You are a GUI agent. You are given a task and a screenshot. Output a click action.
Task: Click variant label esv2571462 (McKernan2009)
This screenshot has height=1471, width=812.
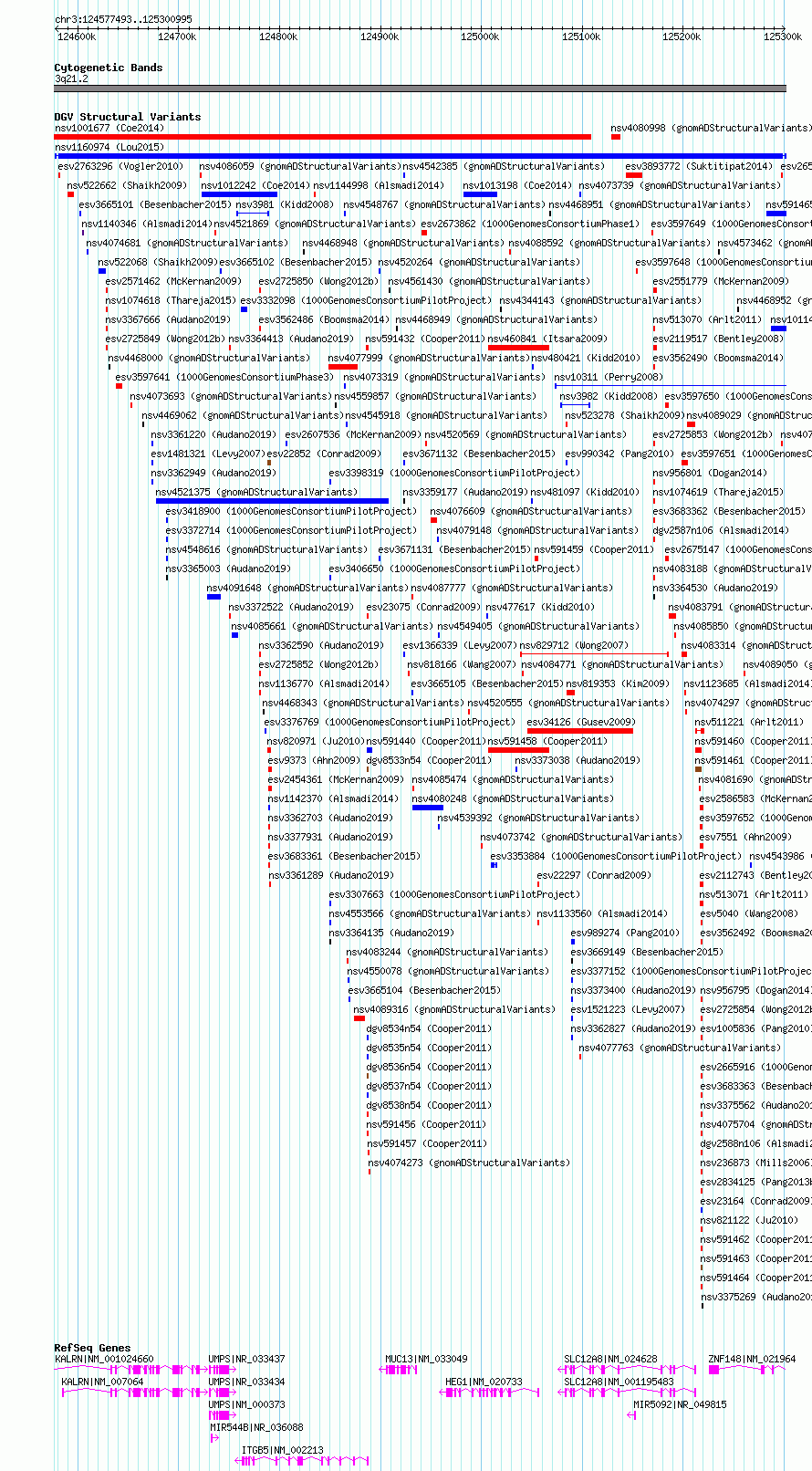point(173,281)
